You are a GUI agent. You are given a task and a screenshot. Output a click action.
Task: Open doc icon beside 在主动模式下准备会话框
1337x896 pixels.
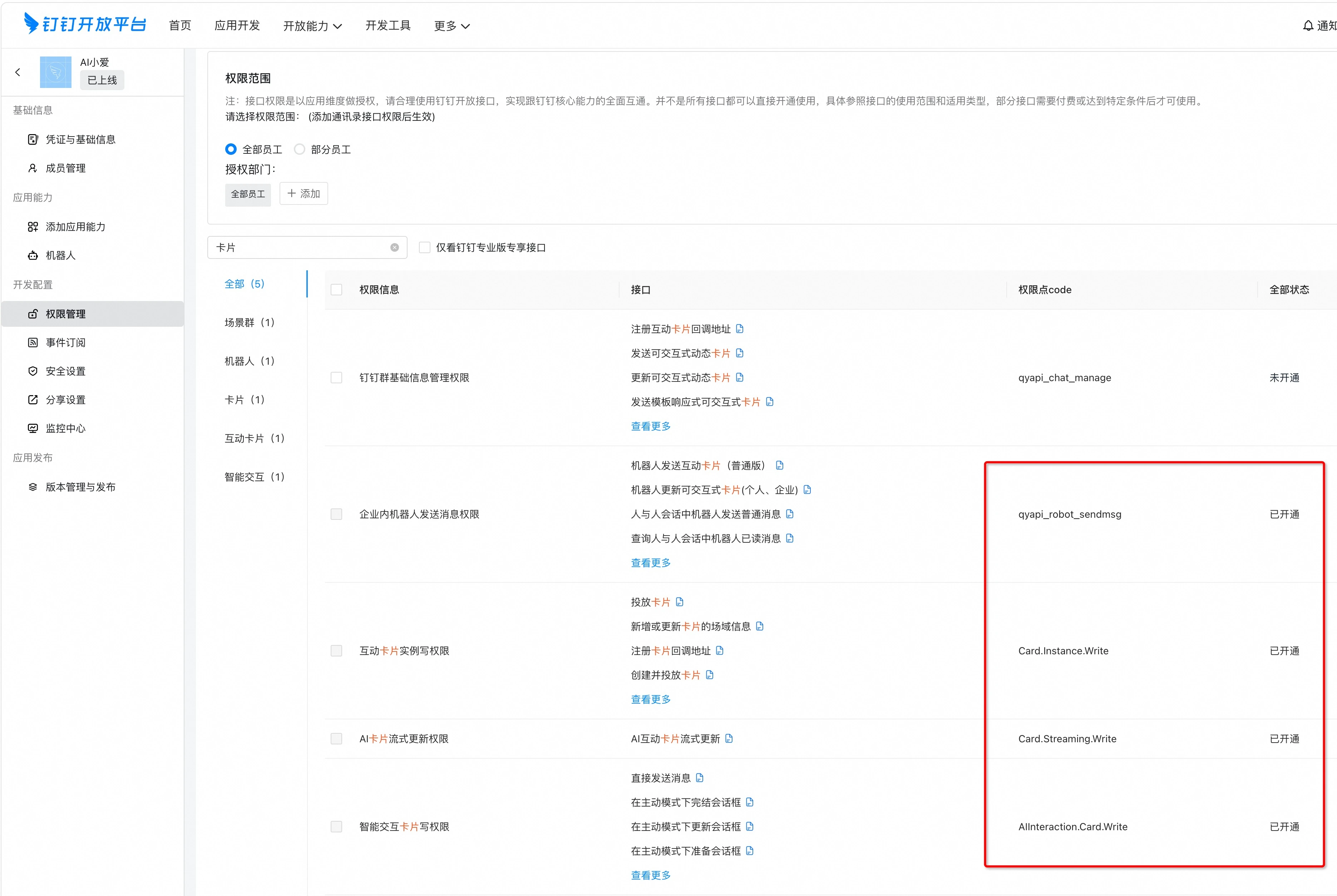[x=750, y=851]
